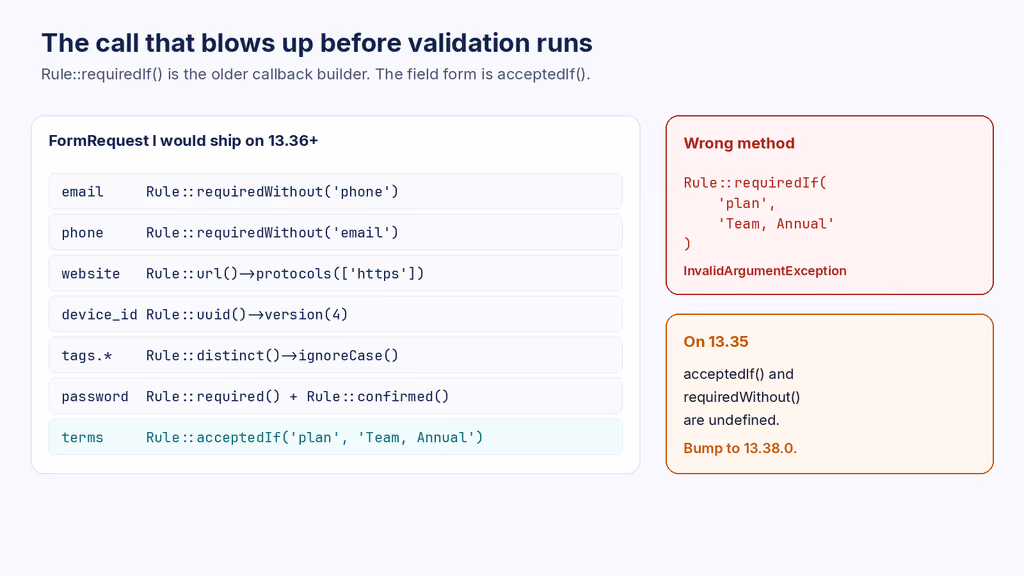This screenshot has width=1024, height=576.
Task: Select the "InvalidArgumentException" label
Action: pyautogui.click(x=765, y=271)
